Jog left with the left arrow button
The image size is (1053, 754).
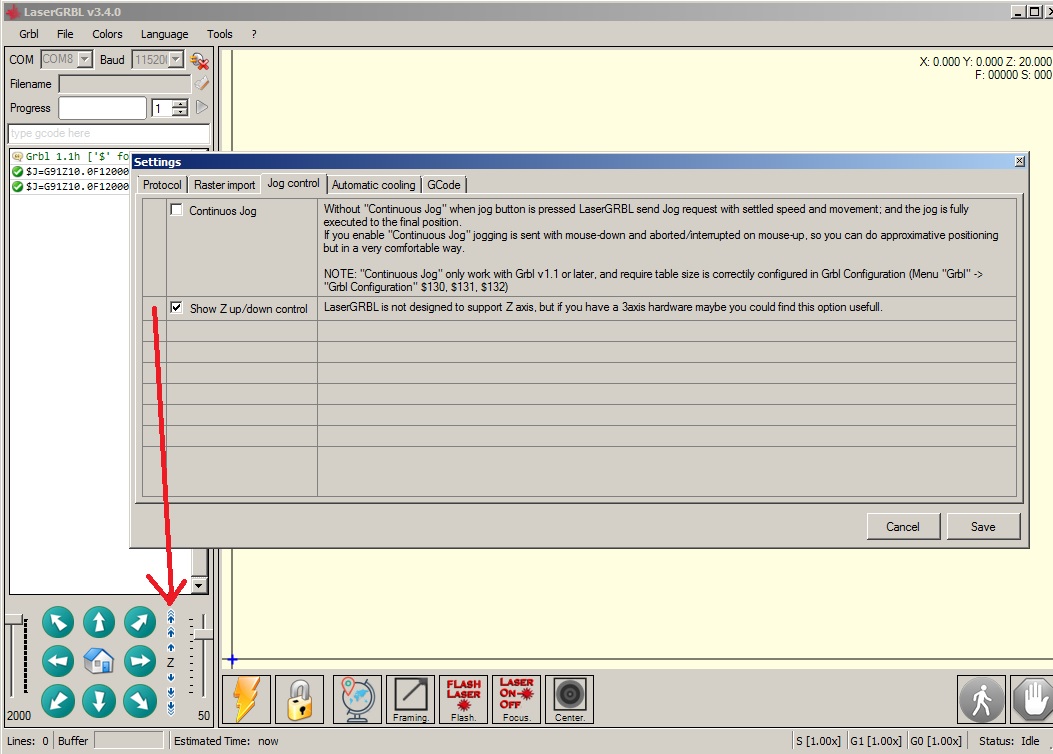pos(58,661)
